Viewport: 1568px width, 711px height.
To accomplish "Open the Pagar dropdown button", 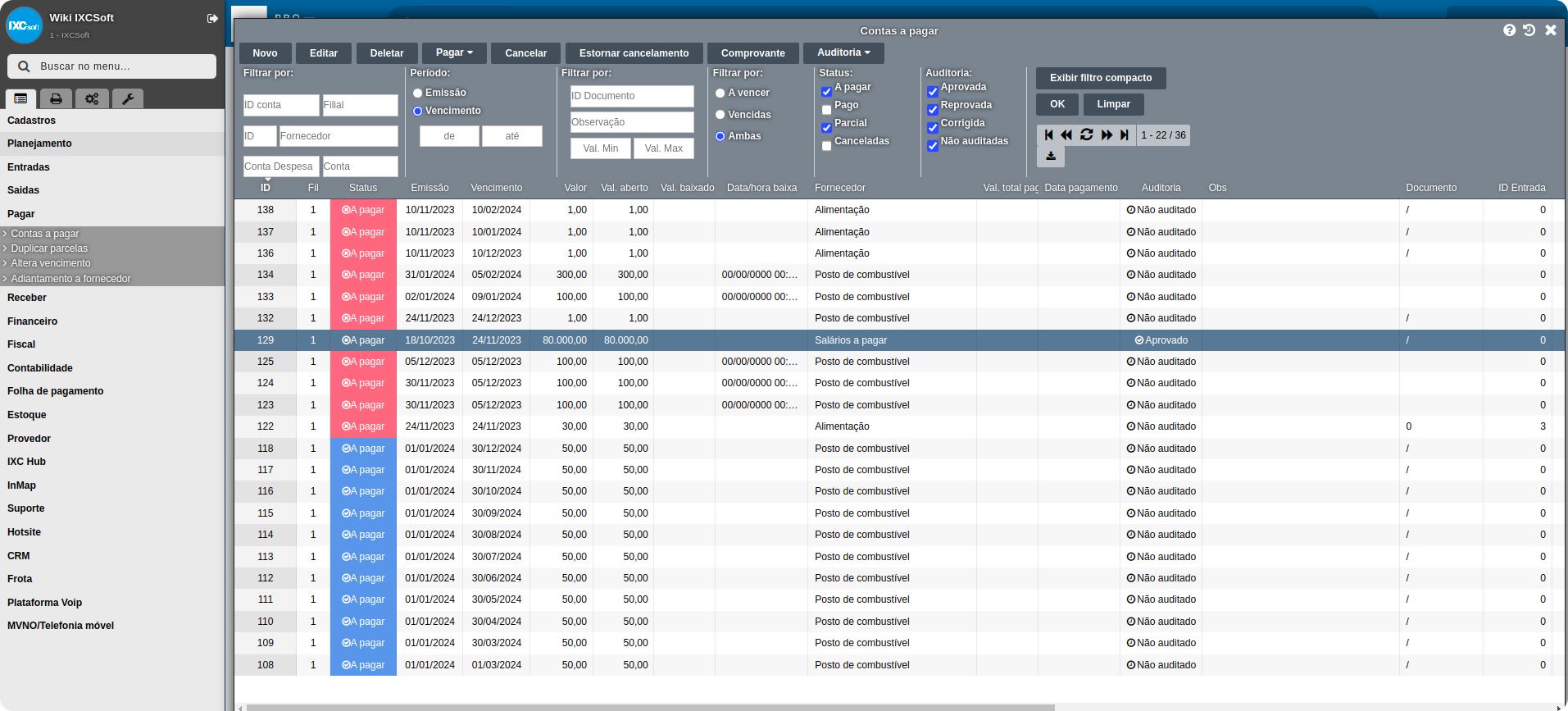I will 454,52.
